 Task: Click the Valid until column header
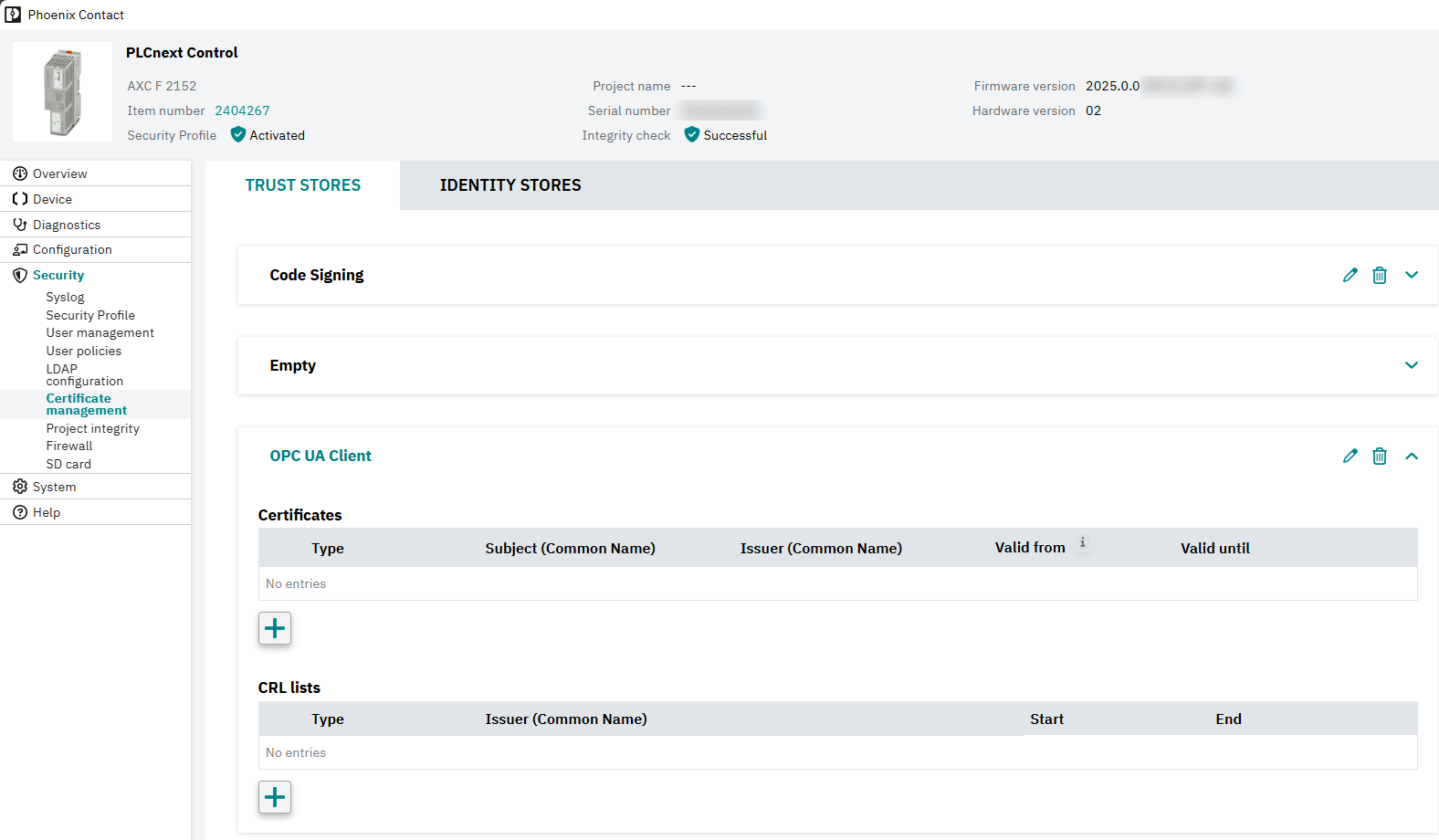pyautogui.click(x=1215, y=548)
